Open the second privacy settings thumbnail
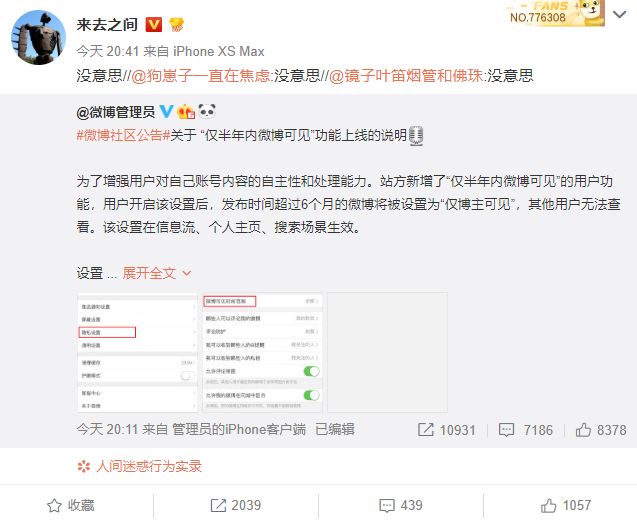Screen dimensions: 637x524 coord(262,352)
